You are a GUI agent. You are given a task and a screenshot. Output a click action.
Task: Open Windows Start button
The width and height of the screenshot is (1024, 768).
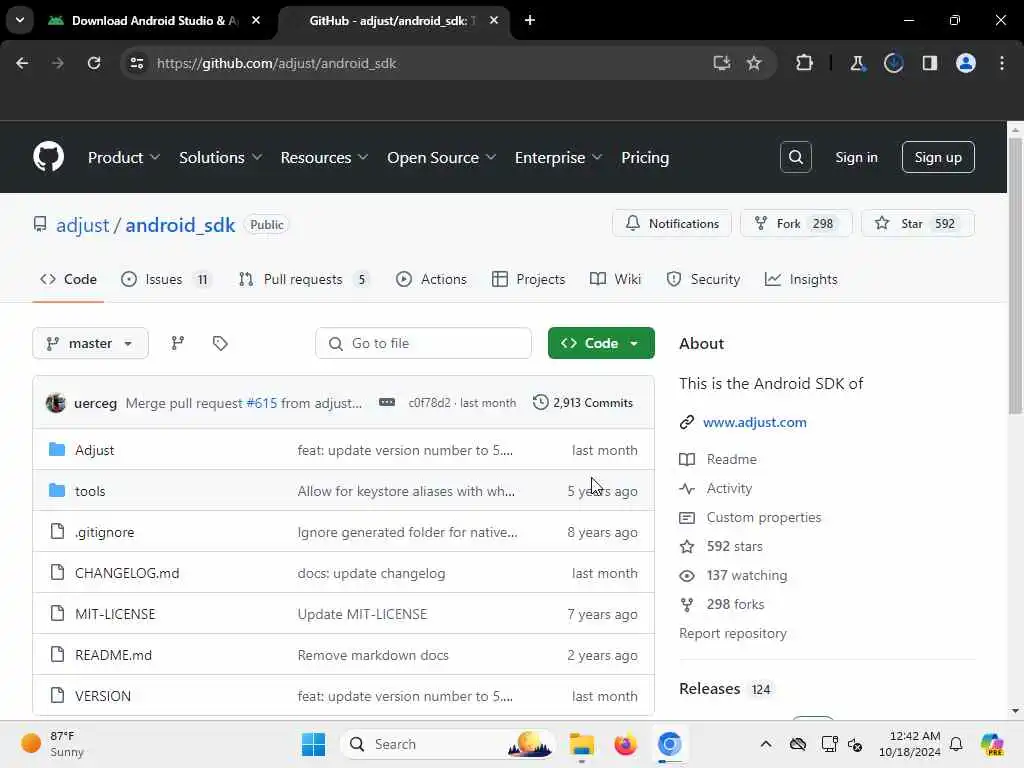(313, 744)
